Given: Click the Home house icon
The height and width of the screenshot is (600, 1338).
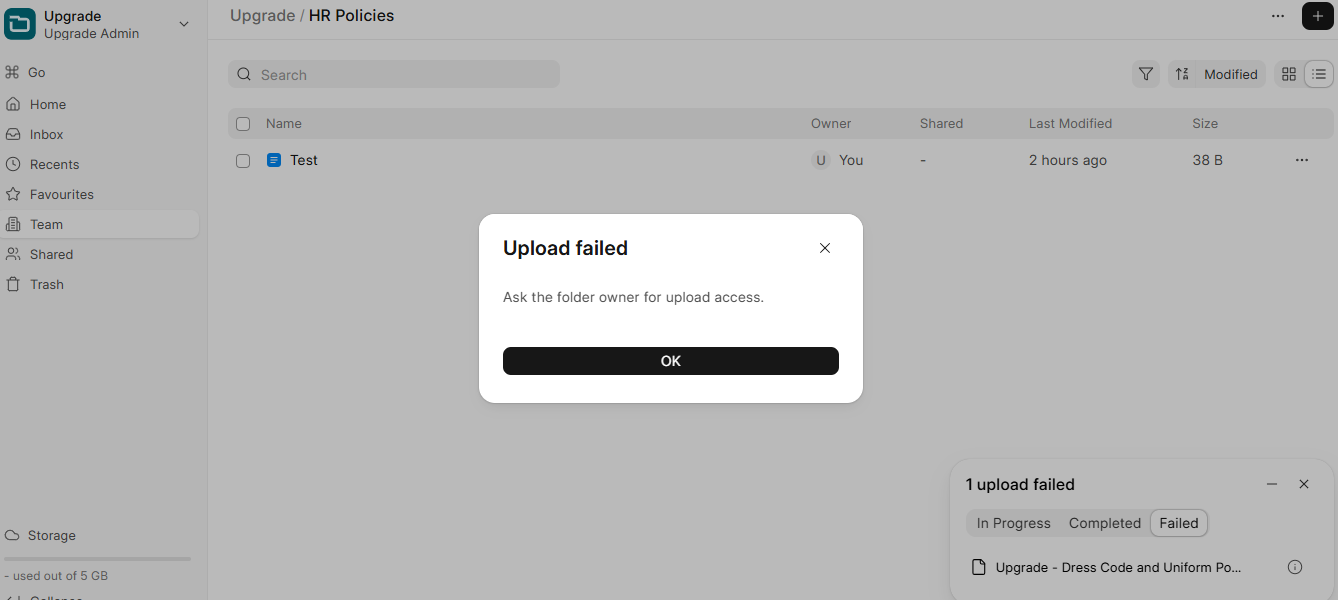Looking at the screenshot, I should click(13, 104).
